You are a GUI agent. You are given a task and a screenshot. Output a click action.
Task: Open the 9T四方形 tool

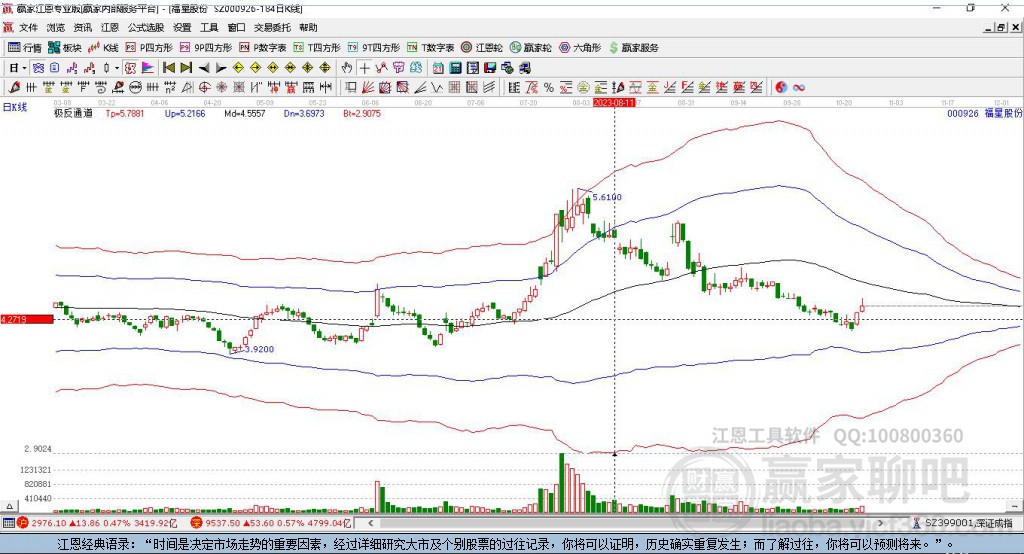[x=374, y=48]
